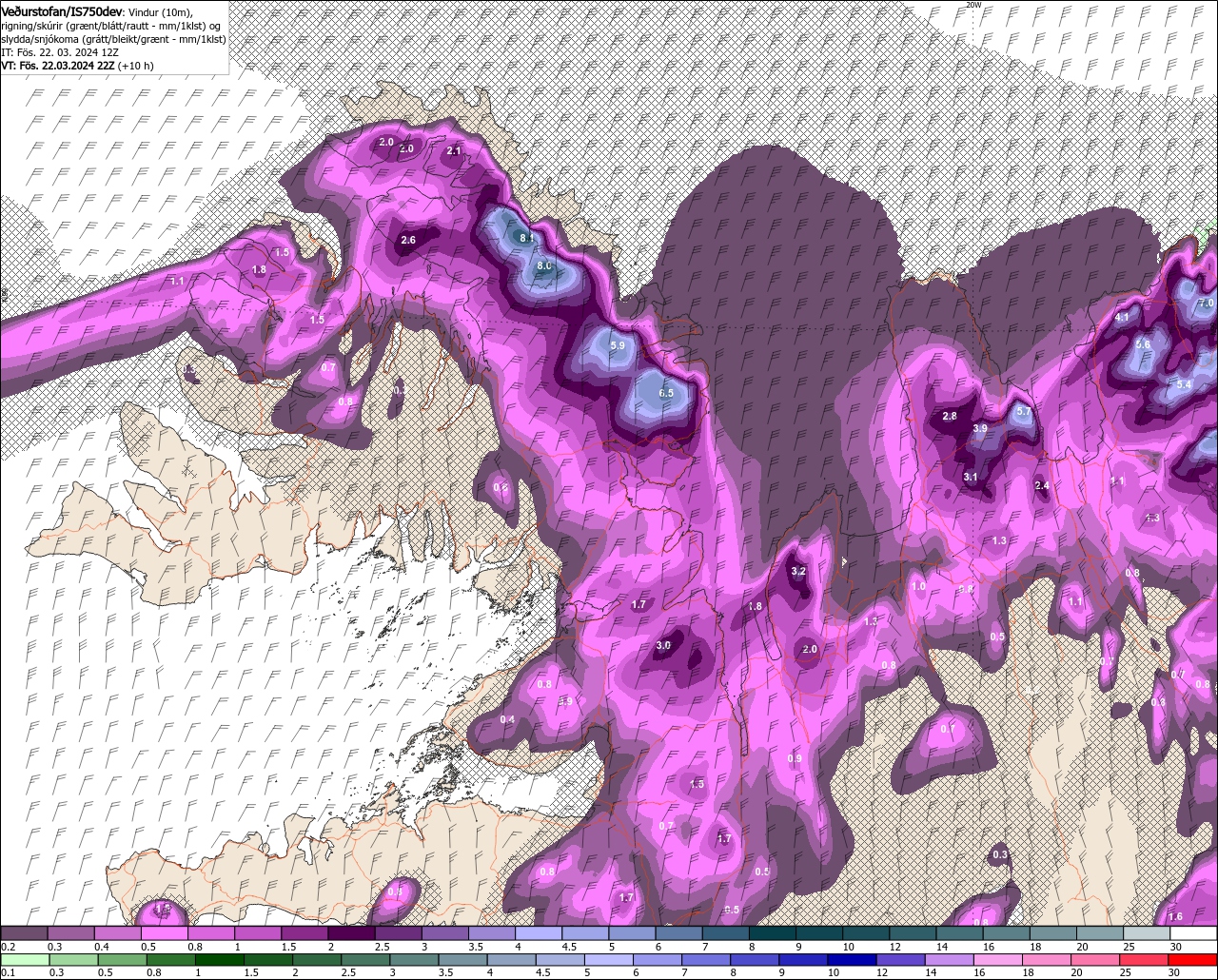Click the 5.6 precipitation value on the map
The height and width of the screenshot is (980, 1218).
click(x=1143, y=344)
